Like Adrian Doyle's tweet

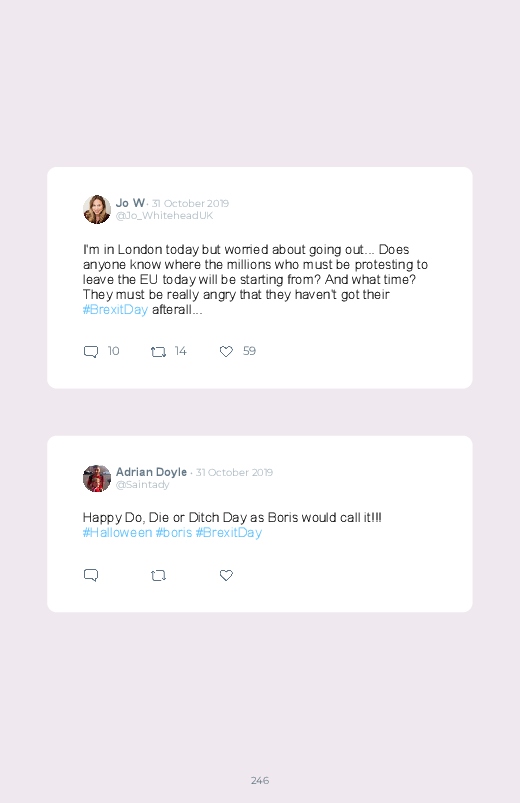(x=226, y=575)
